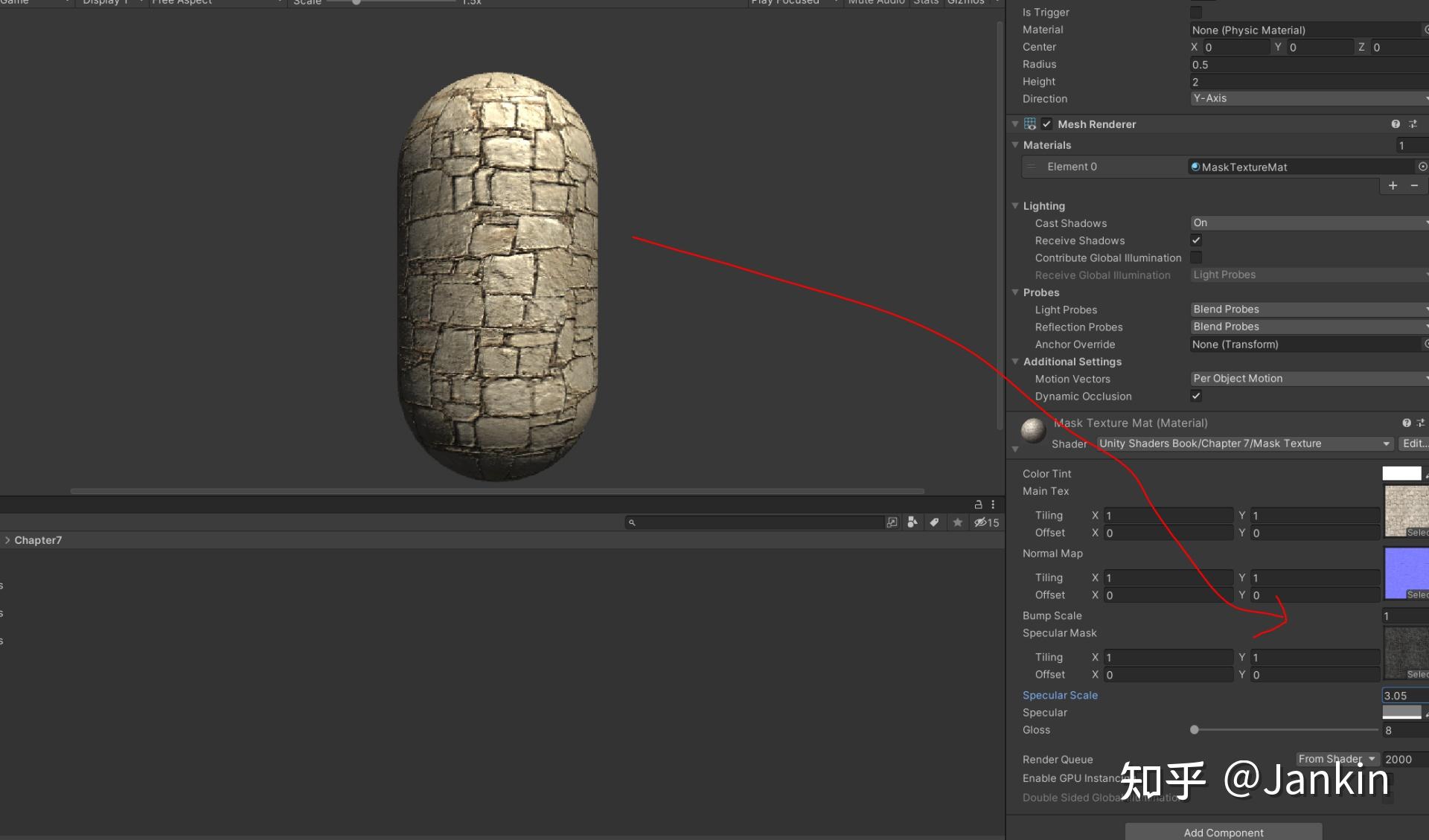Enable the Is Trigger checkbox
This screenshot has height=840, width=1429.
[x=1196, y=13]
